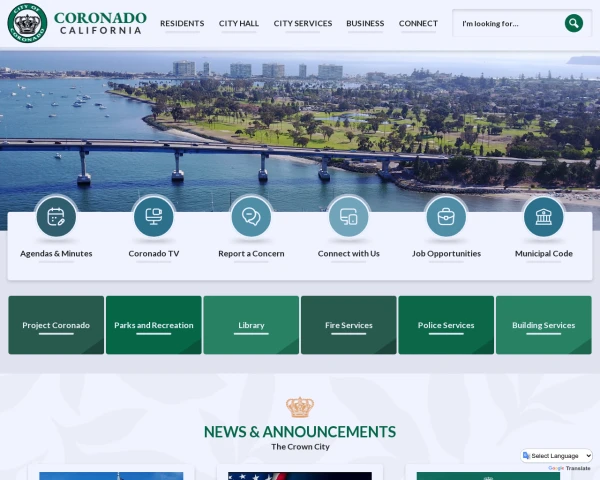Open the City Services menu

[303, 23]
